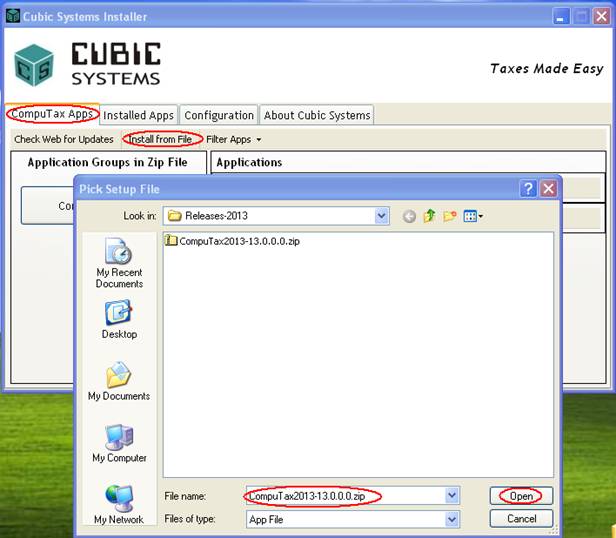This screenshot has width=616, height=538.
Task: Click the Cancel button
Action: [x=521, y=519]
